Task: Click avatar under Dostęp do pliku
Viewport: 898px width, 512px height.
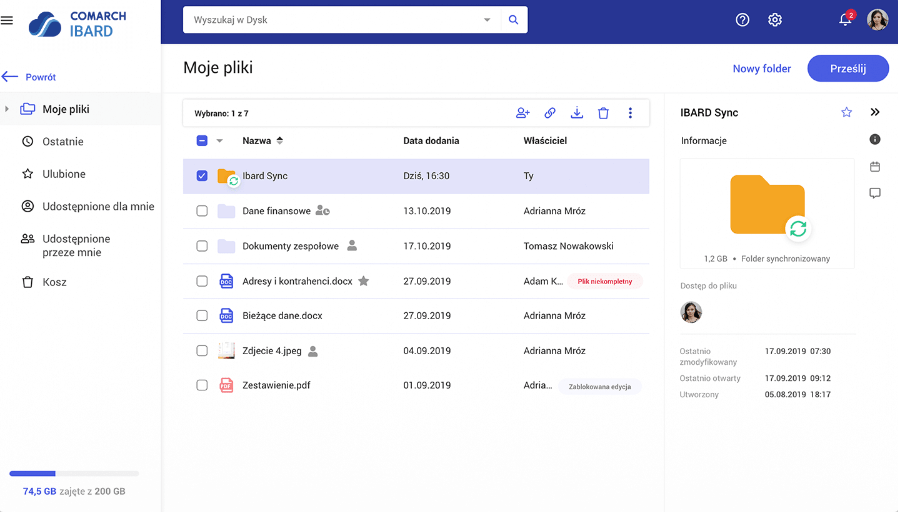Action: tap(691, 312)
